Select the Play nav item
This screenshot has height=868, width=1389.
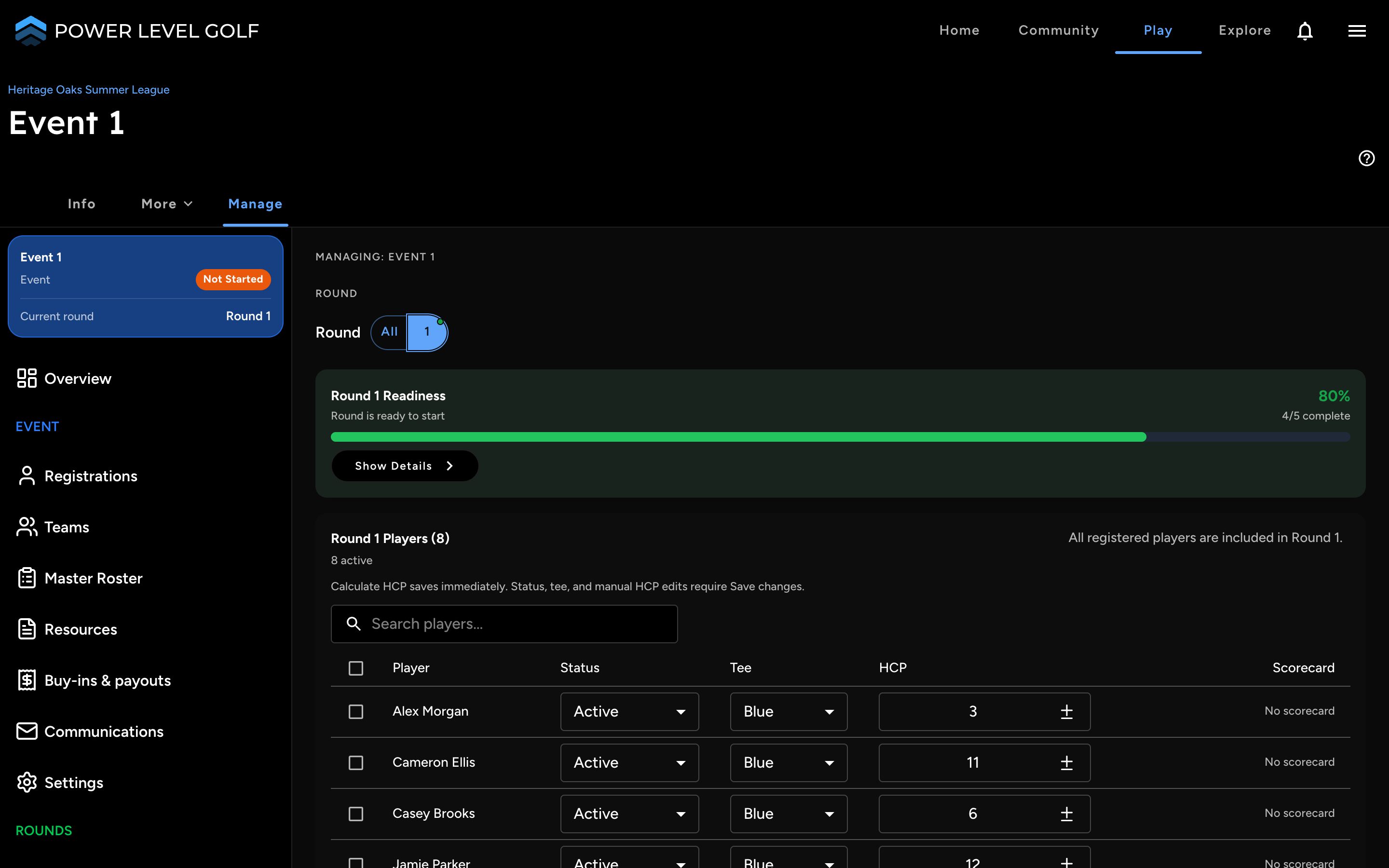1157,30
